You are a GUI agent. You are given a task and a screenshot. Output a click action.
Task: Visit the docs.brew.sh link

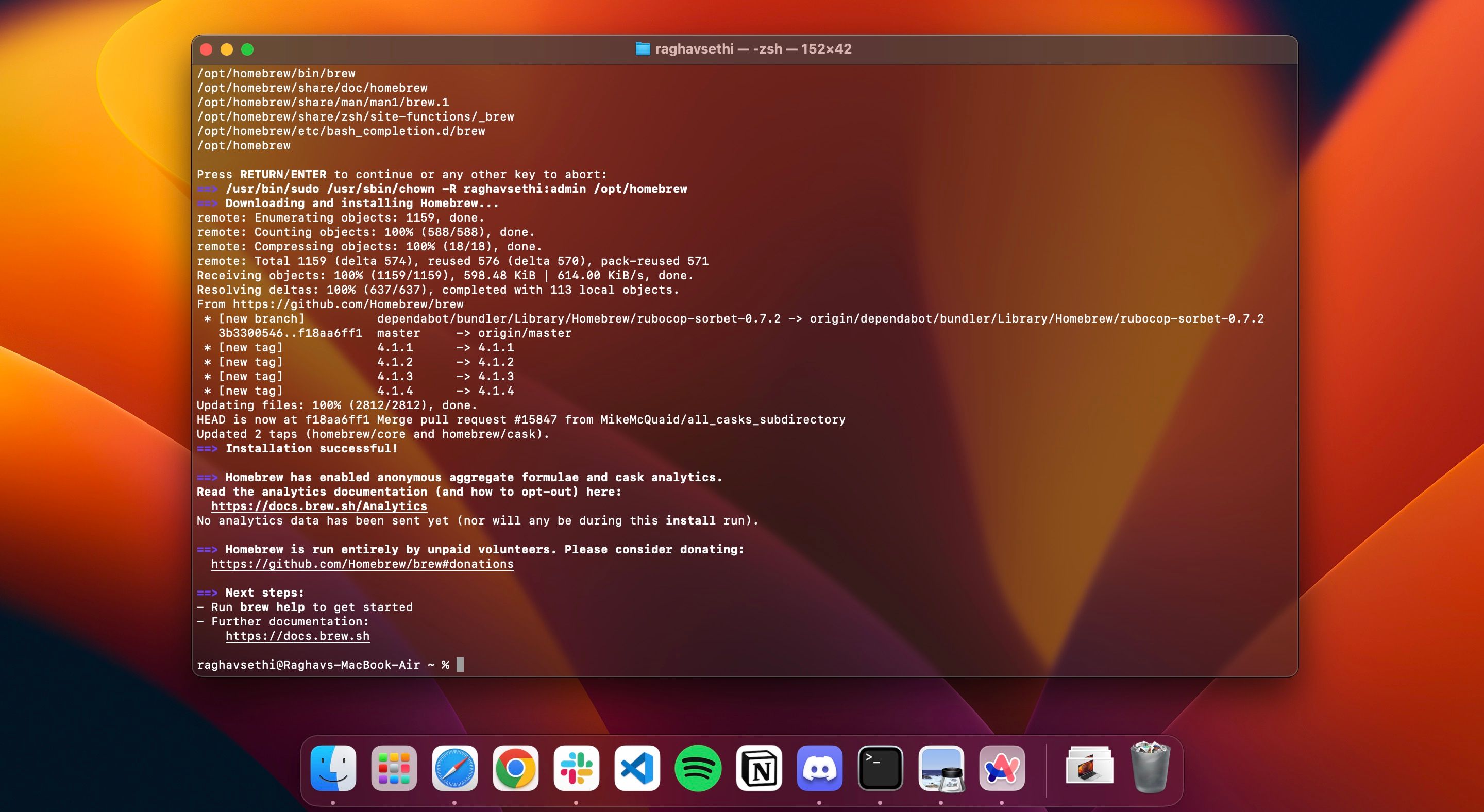coord(297,636)
